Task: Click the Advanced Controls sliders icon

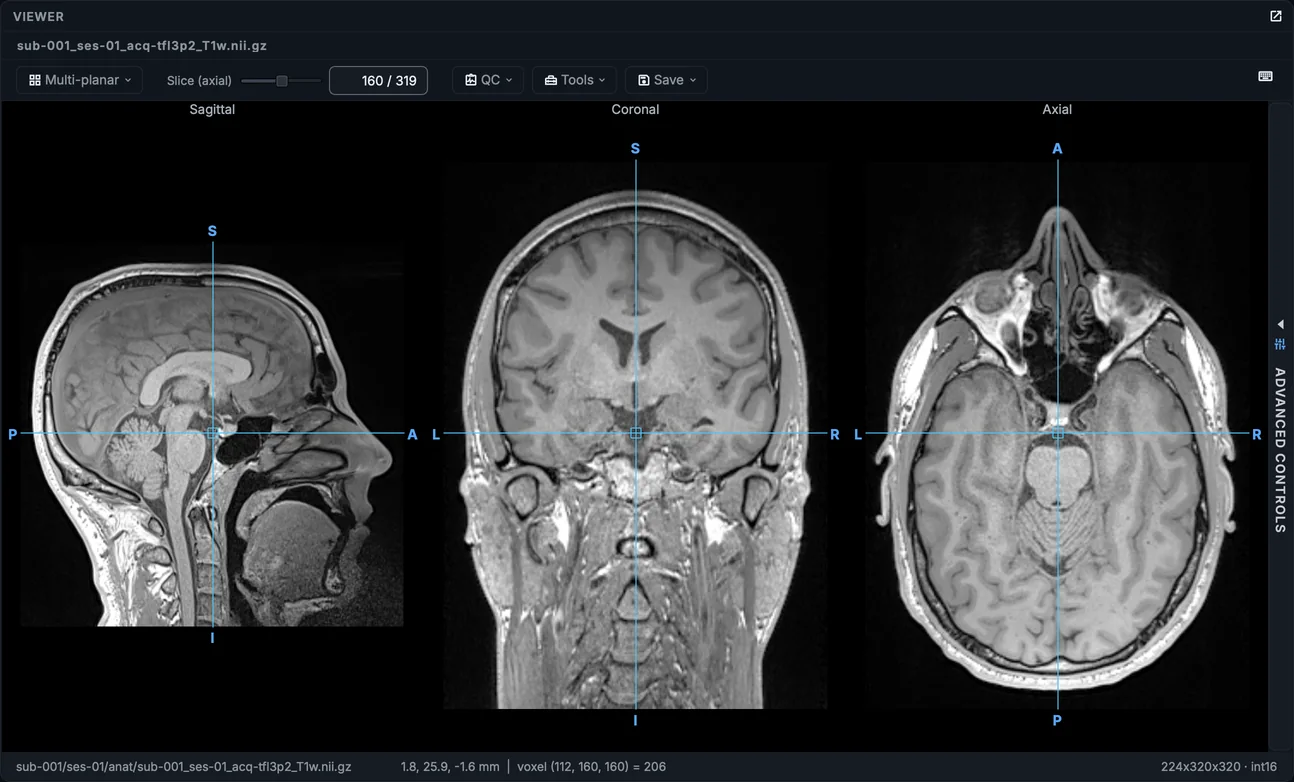Action: 1280,344
